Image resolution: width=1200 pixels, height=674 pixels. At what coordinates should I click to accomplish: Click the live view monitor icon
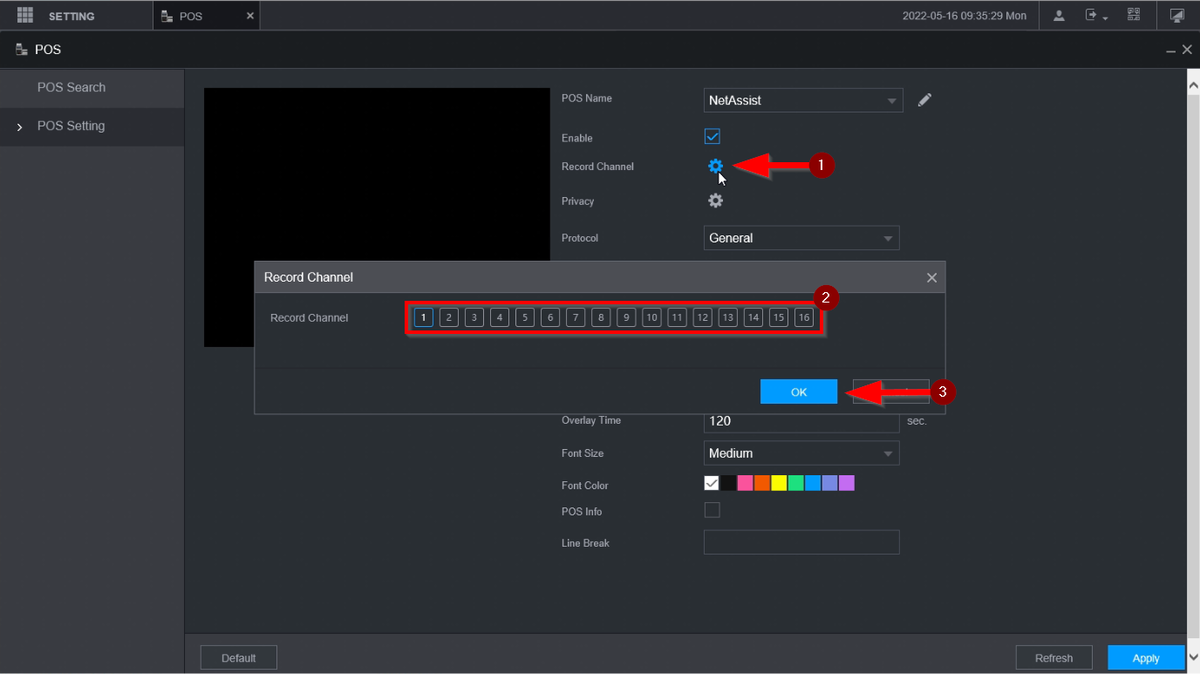(x=1177, y=16)
